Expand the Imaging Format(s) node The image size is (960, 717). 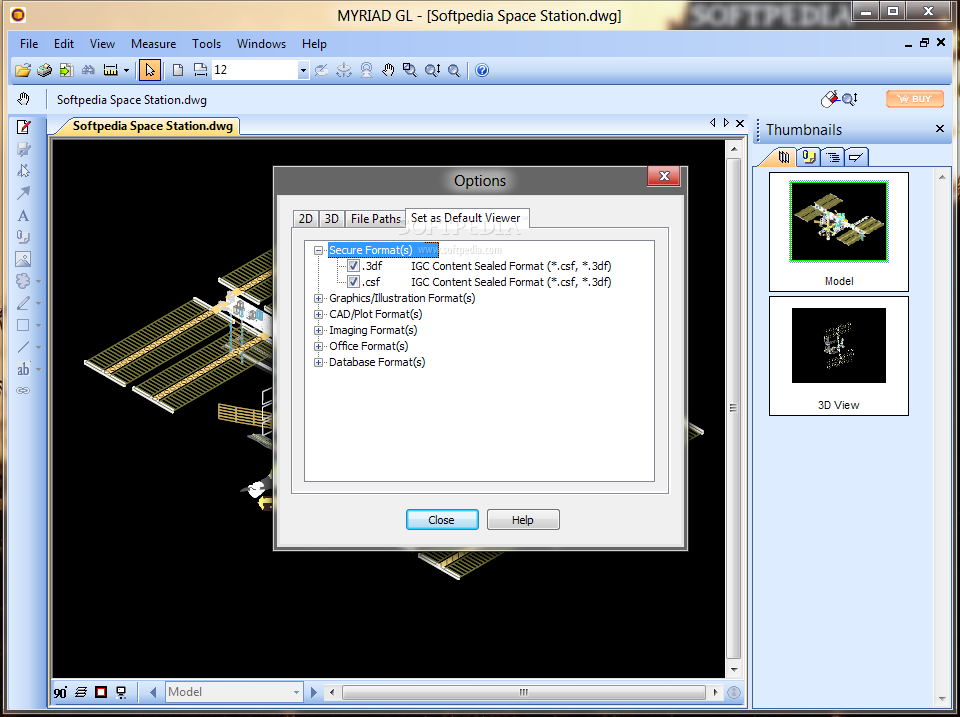(x=318, y=330)
